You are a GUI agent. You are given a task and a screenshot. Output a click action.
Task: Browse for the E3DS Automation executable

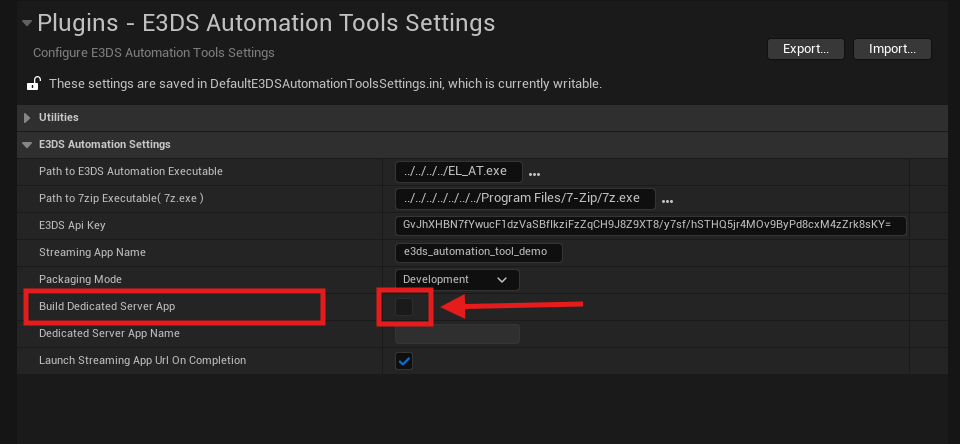coord(534,173)
